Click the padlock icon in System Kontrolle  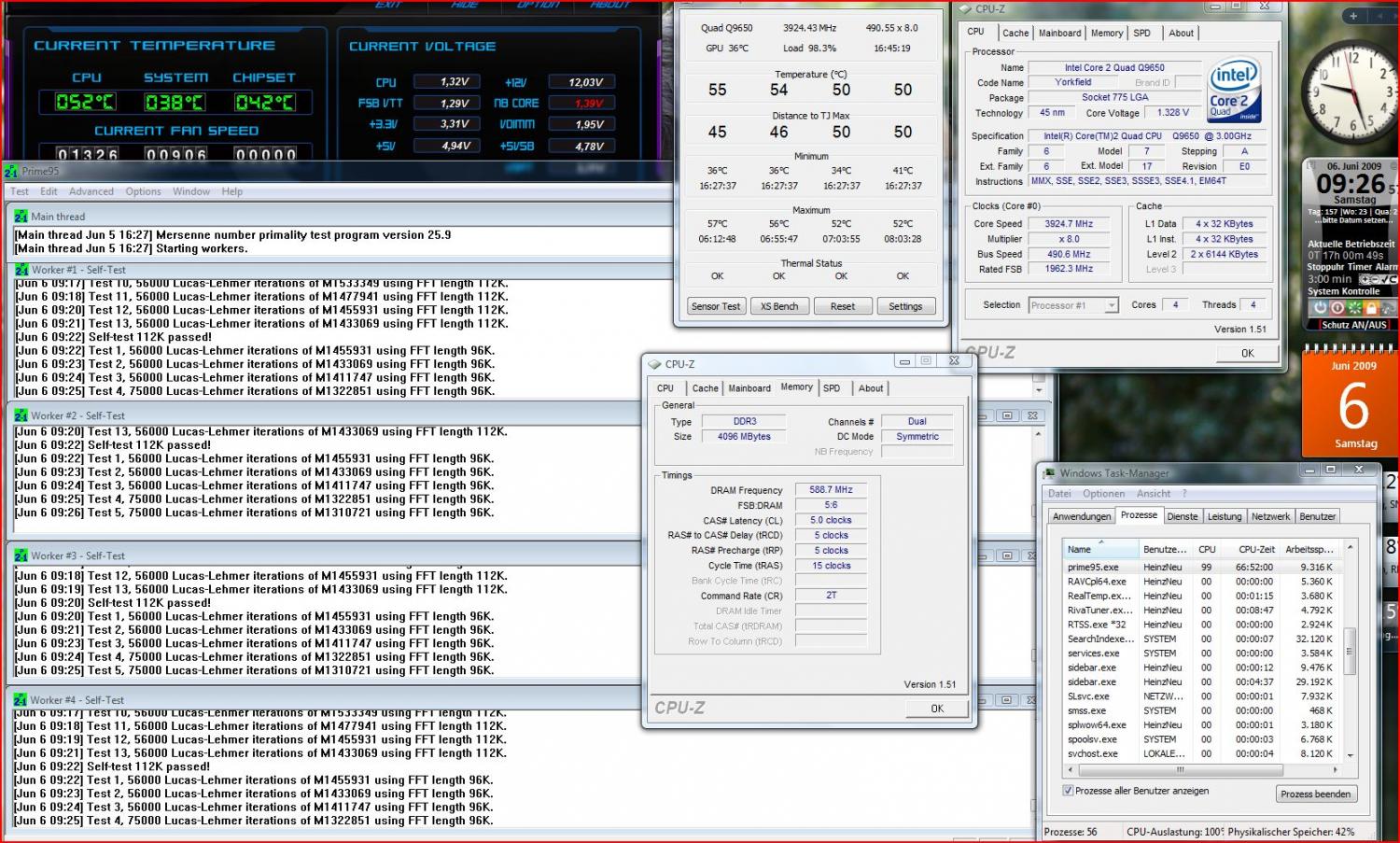coord(1373,307)
